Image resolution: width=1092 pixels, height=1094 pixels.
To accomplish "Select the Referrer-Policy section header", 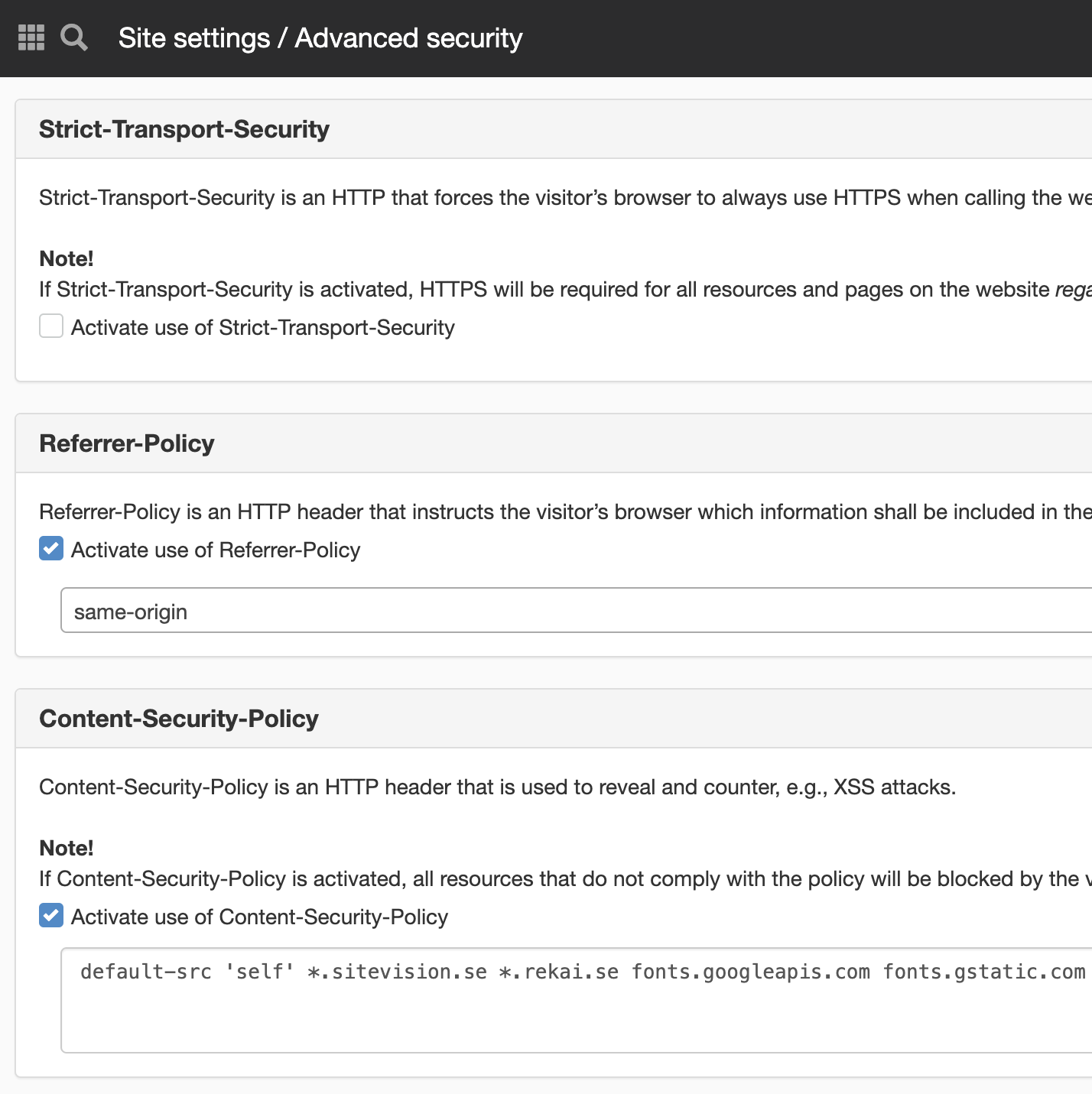I will coord(127,443).
